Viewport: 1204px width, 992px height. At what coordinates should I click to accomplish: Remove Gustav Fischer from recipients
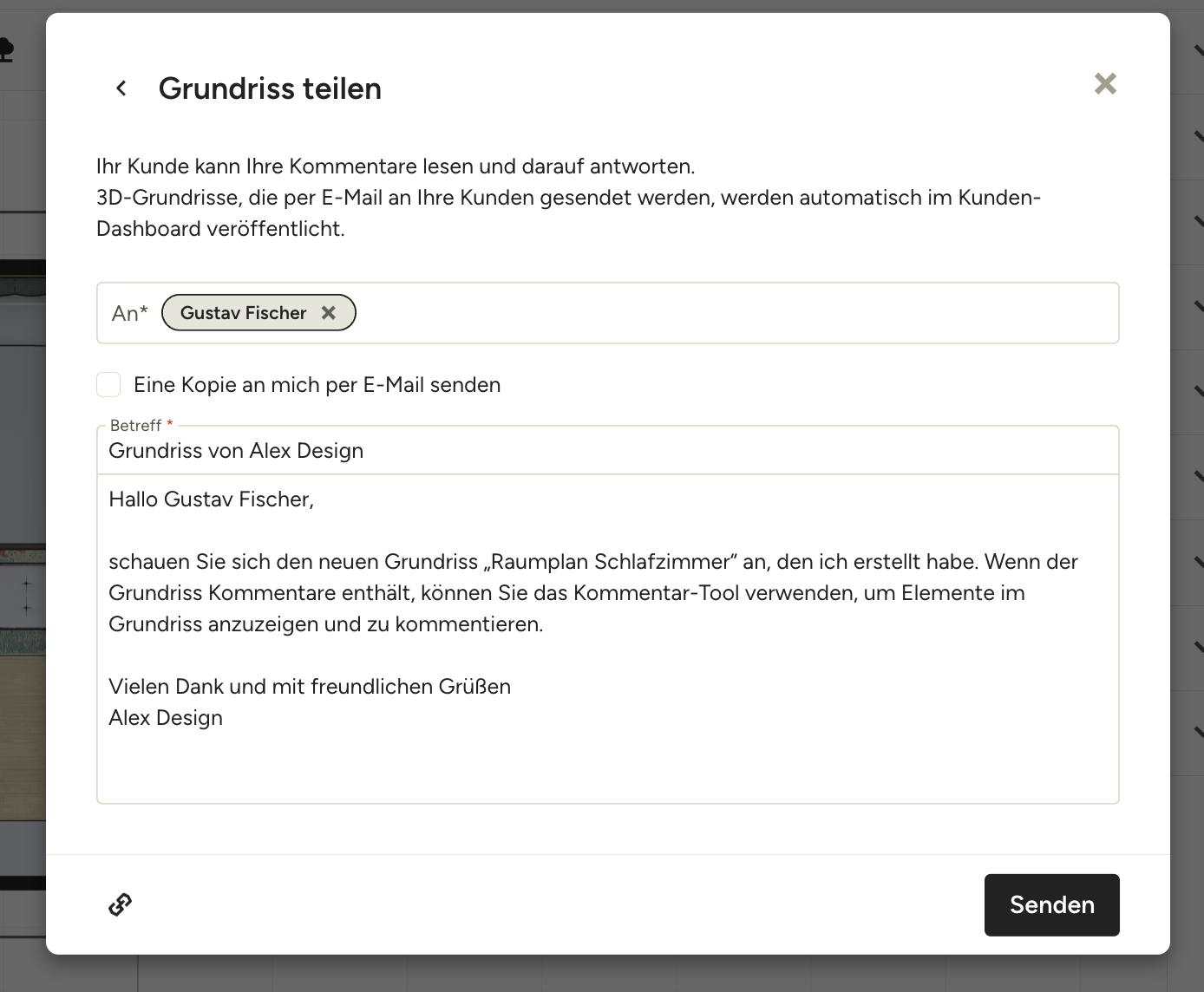[329, 313]
